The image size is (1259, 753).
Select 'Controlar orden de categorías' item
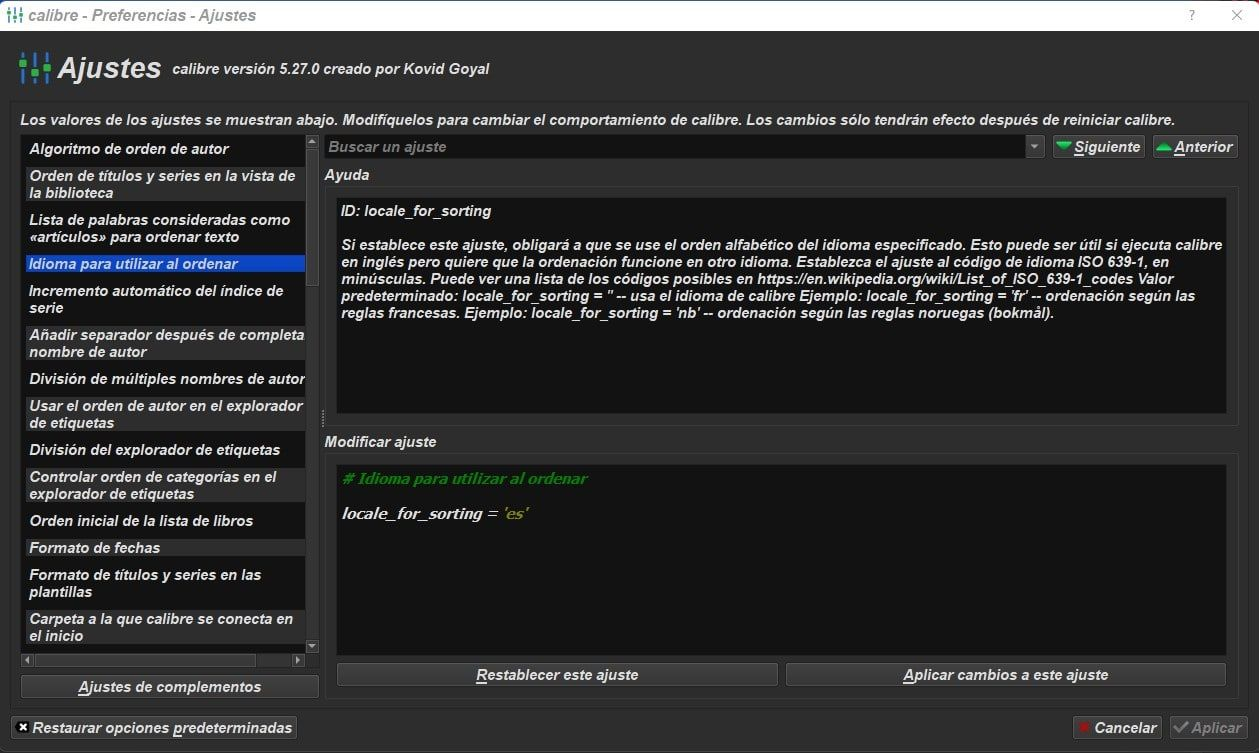point(165,485)
